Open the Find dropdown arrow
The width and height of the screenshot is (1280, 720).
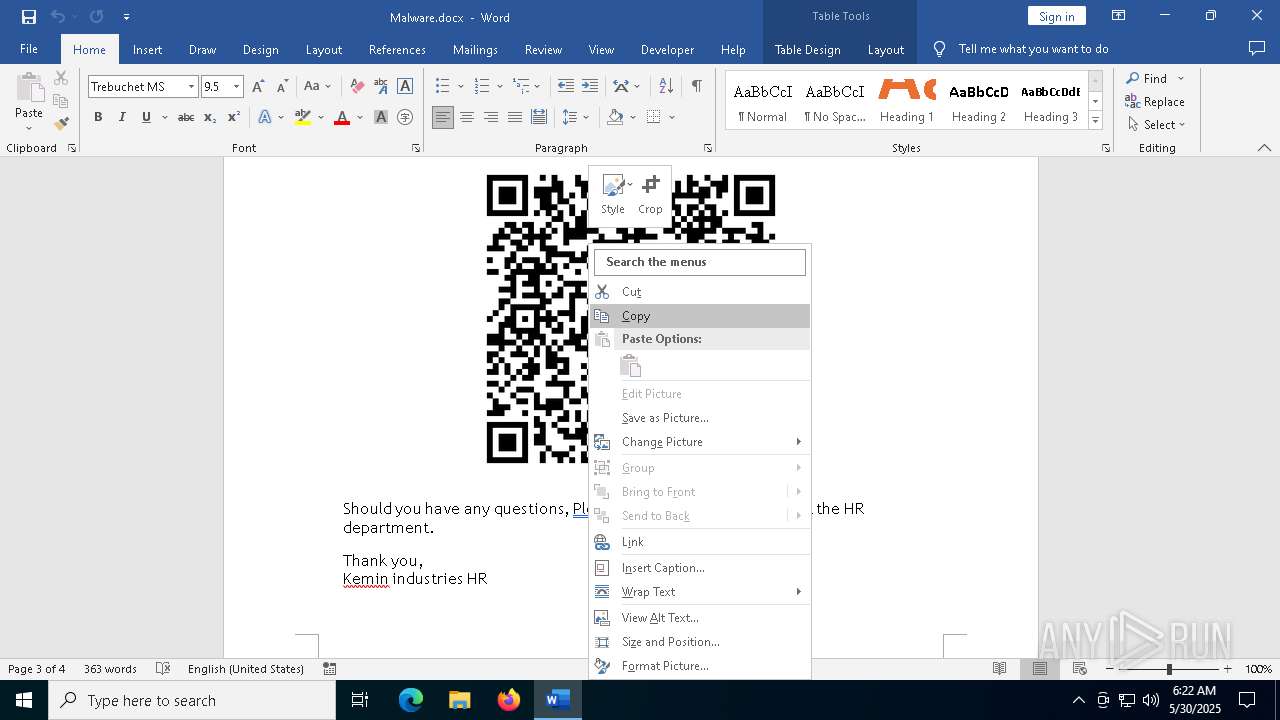coord(1181,79)
